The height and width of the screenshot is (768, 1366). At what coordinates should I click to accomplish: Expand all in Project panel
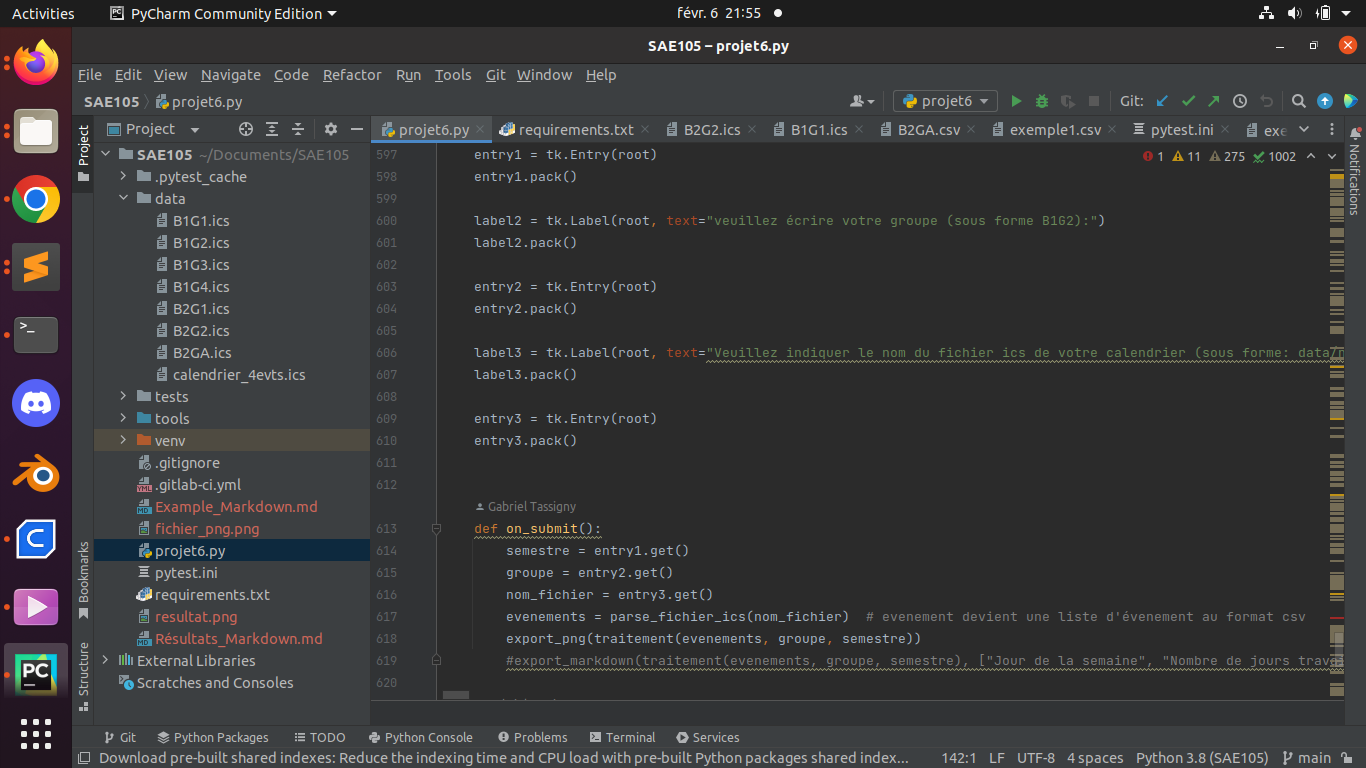[x=272, y=129]
